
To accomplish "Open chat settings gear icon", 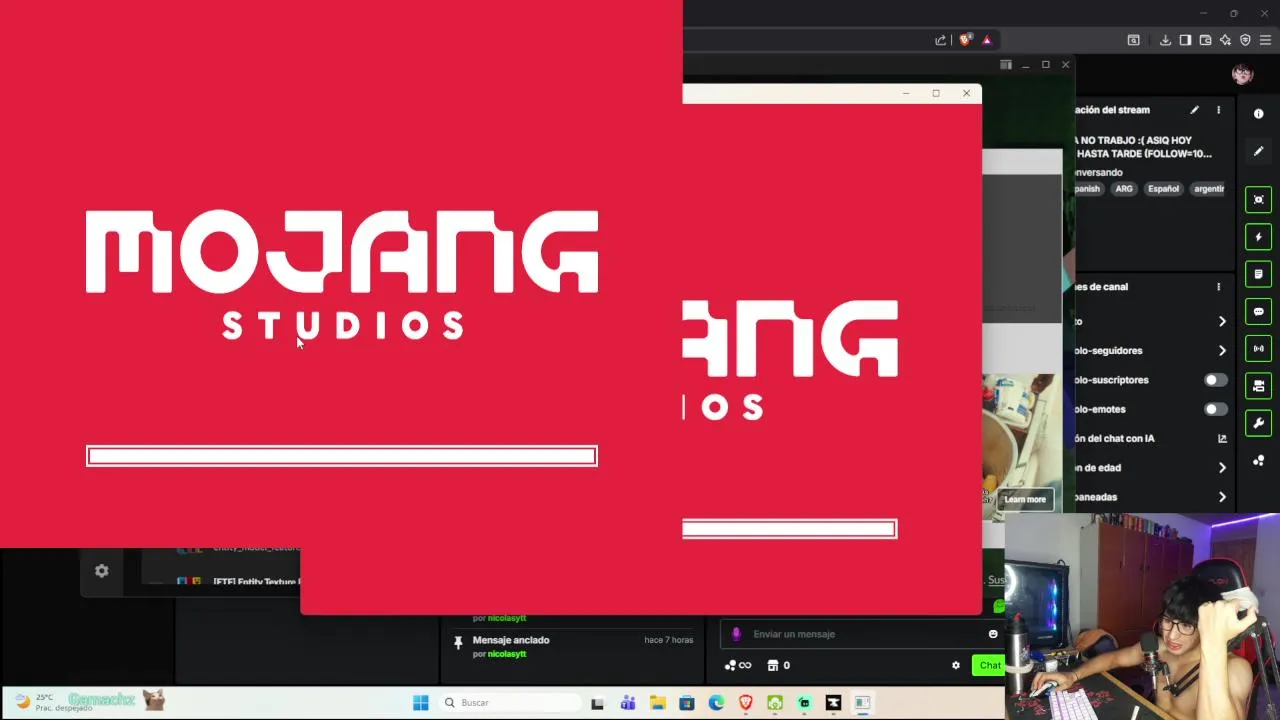I will click(x=956, y=665).
